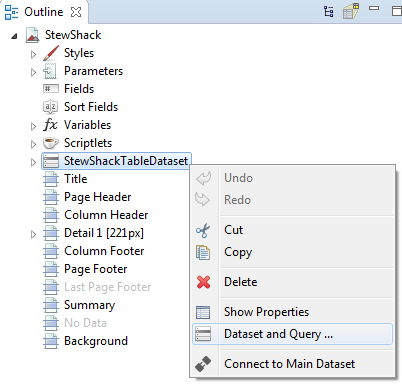The height and width of the screenshot is (385, 402).
Task: Click the red X icon beside Delete
Action: [203, 282]
